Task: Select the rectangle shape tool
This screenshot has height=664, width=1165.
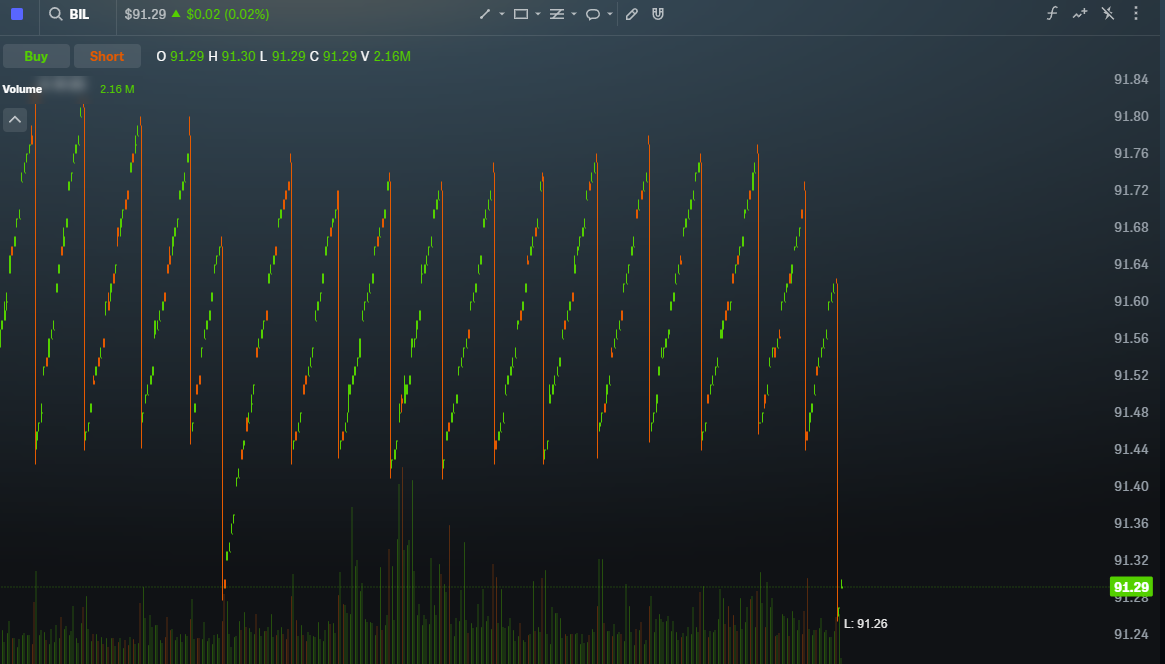Action: [521, 14]
